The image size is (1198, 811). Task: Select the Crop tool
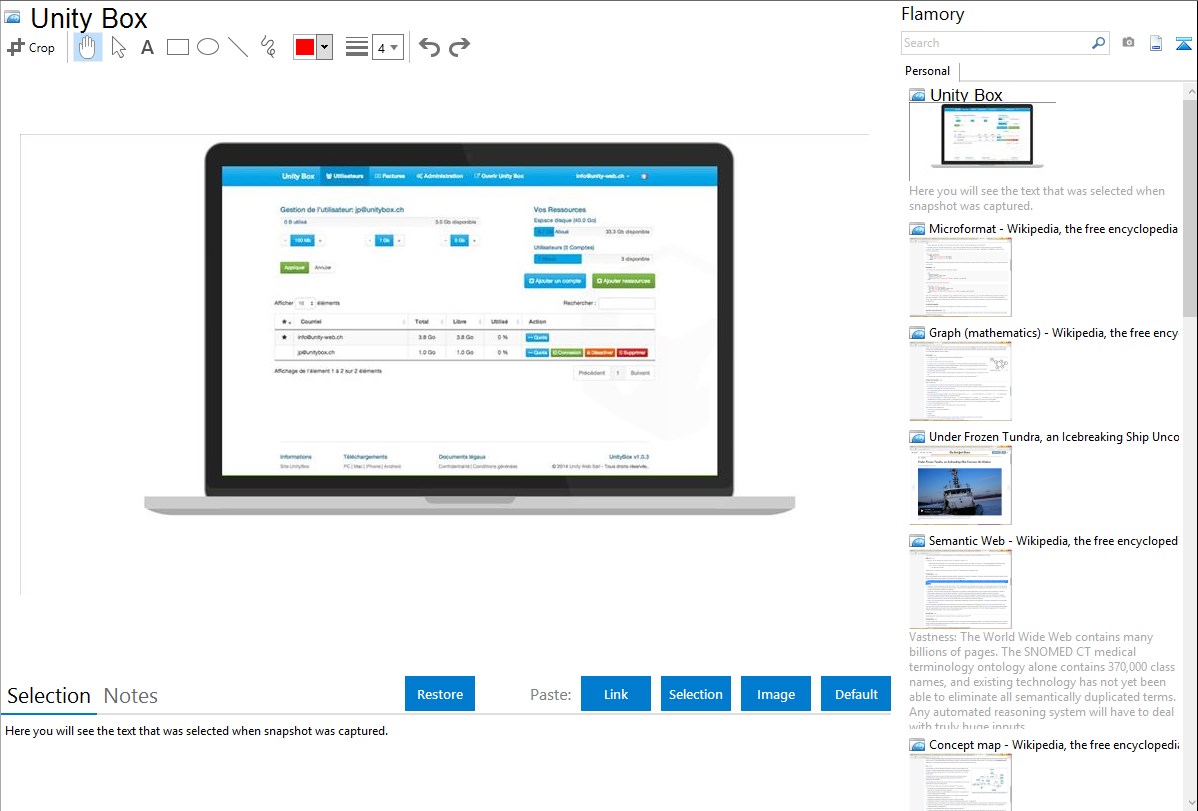pos(31,47)
